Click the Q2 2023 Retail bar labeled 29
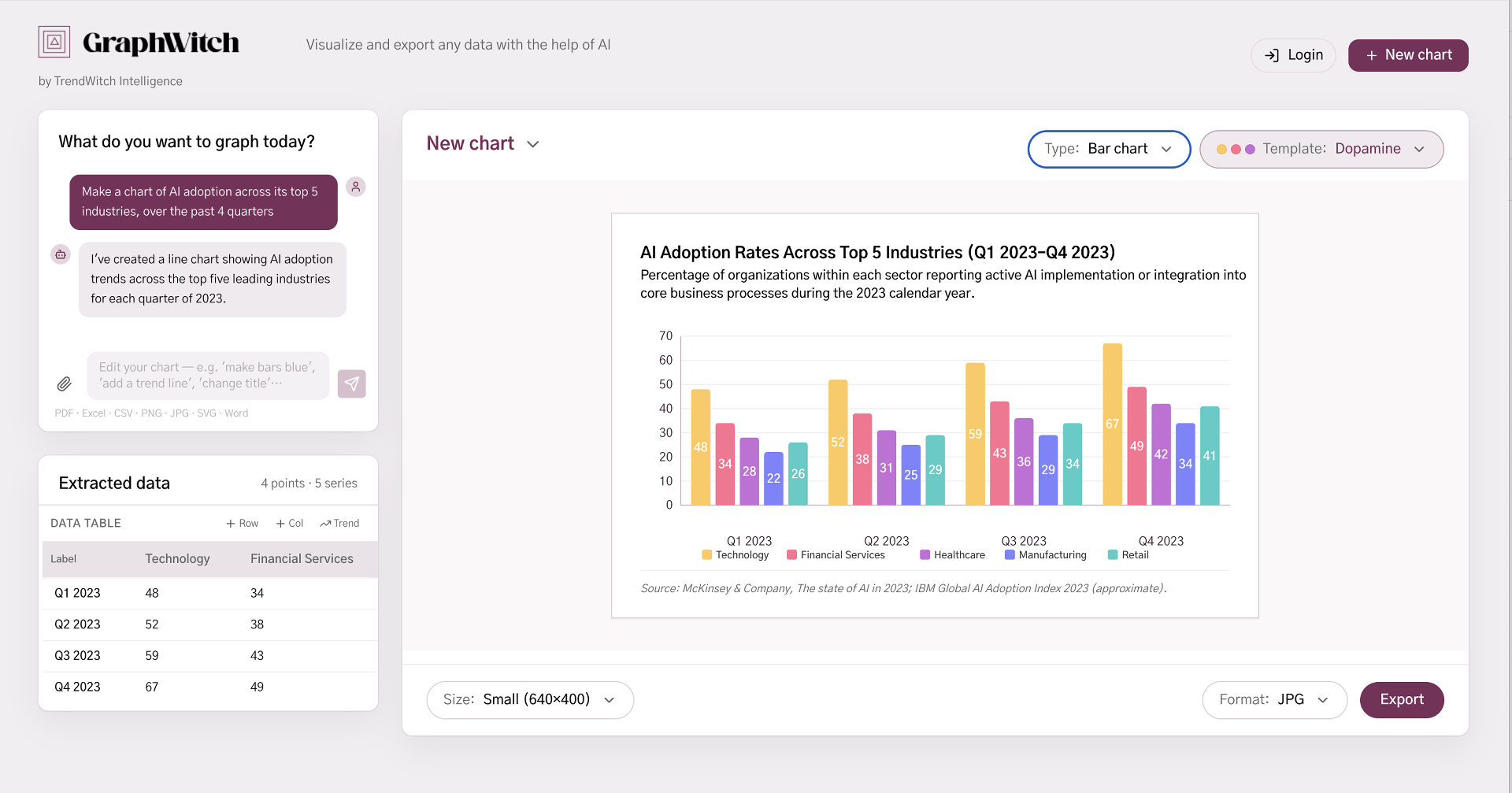 (x=935, y=470)
